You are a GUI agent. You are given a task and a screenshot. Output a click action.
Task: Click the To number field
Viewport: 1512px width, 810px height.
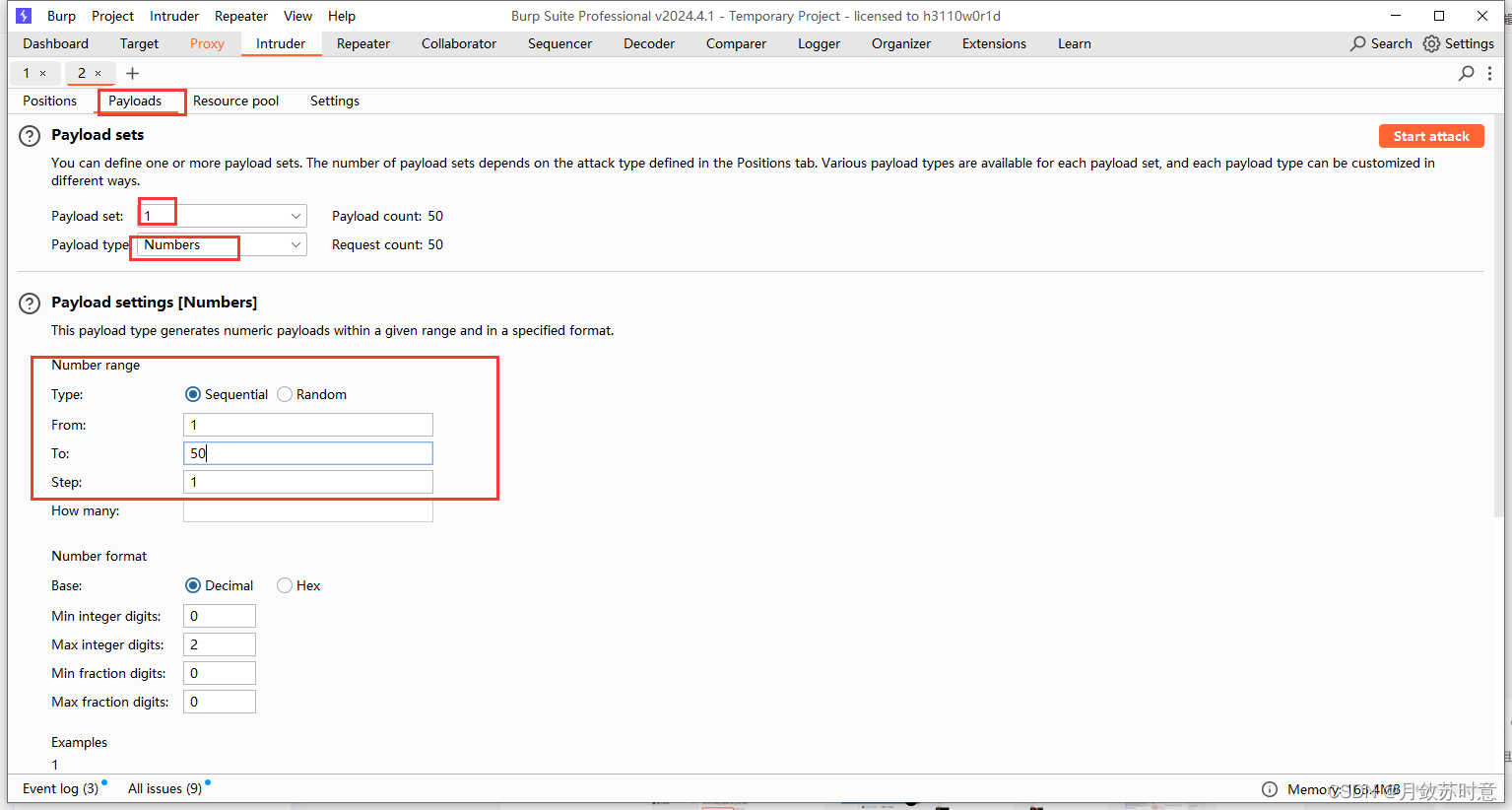[308, 453]
